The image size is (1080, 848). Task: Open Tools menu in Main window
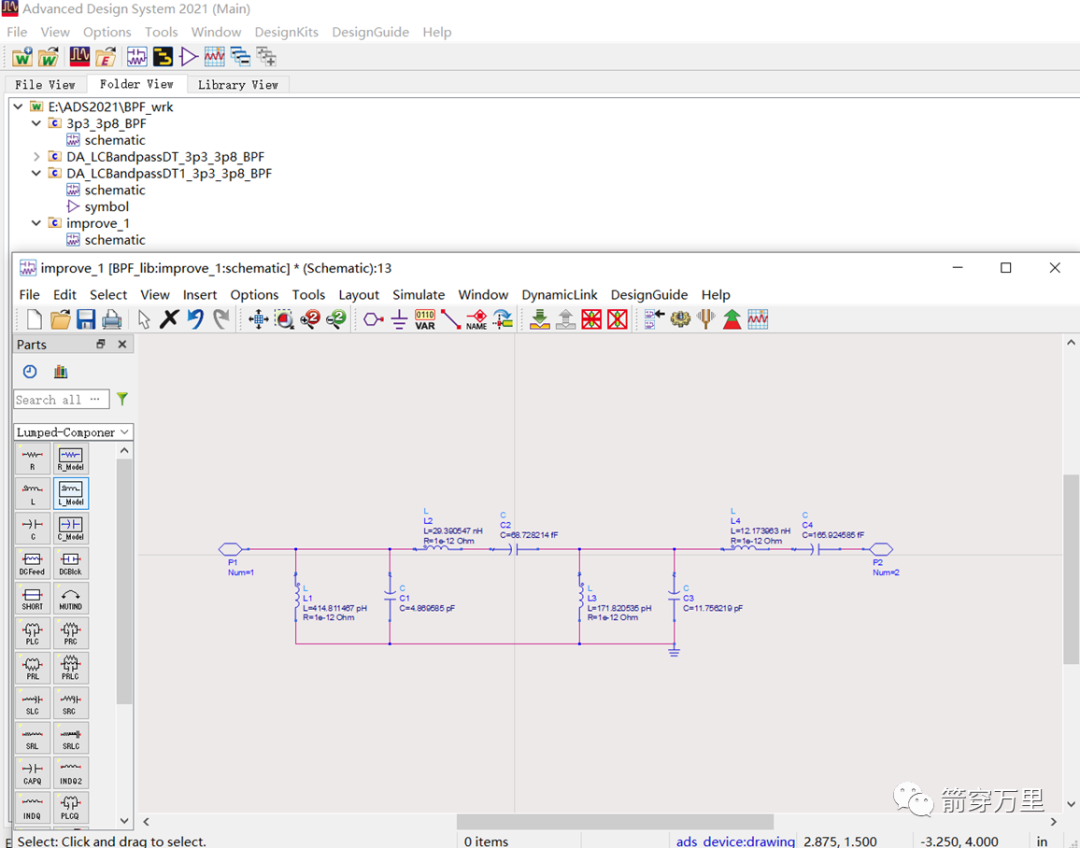coord(161,32)
